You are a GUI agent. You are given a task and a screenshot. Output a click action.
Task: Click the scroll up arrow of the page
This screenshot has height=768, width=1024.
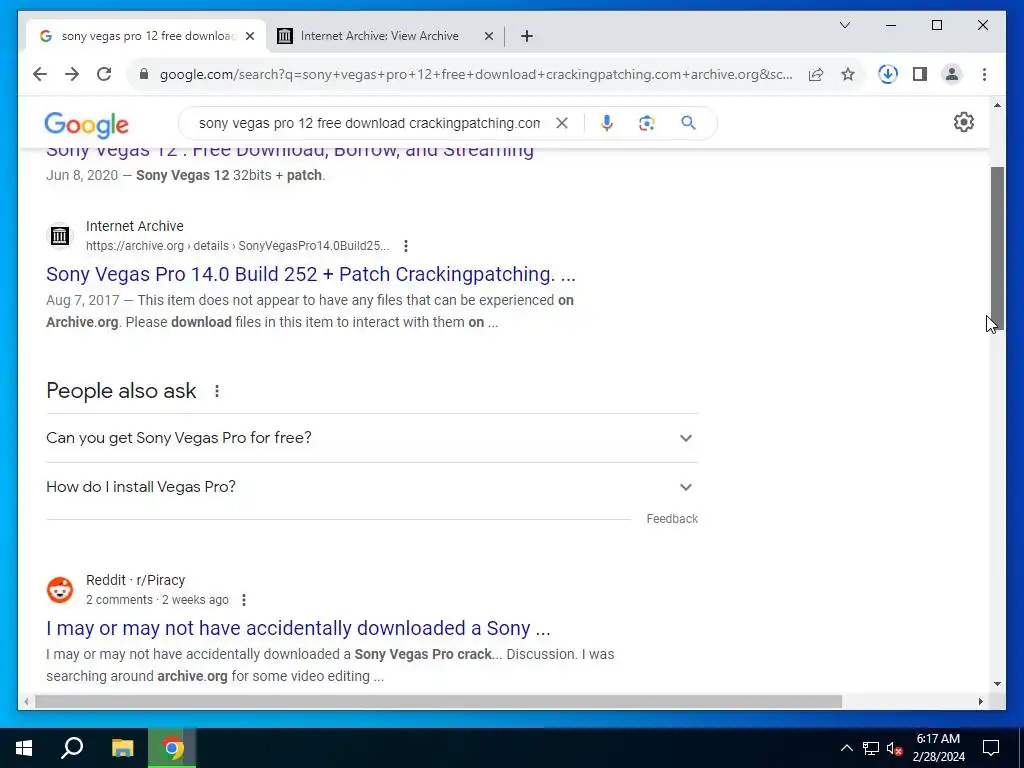(997, 105)
